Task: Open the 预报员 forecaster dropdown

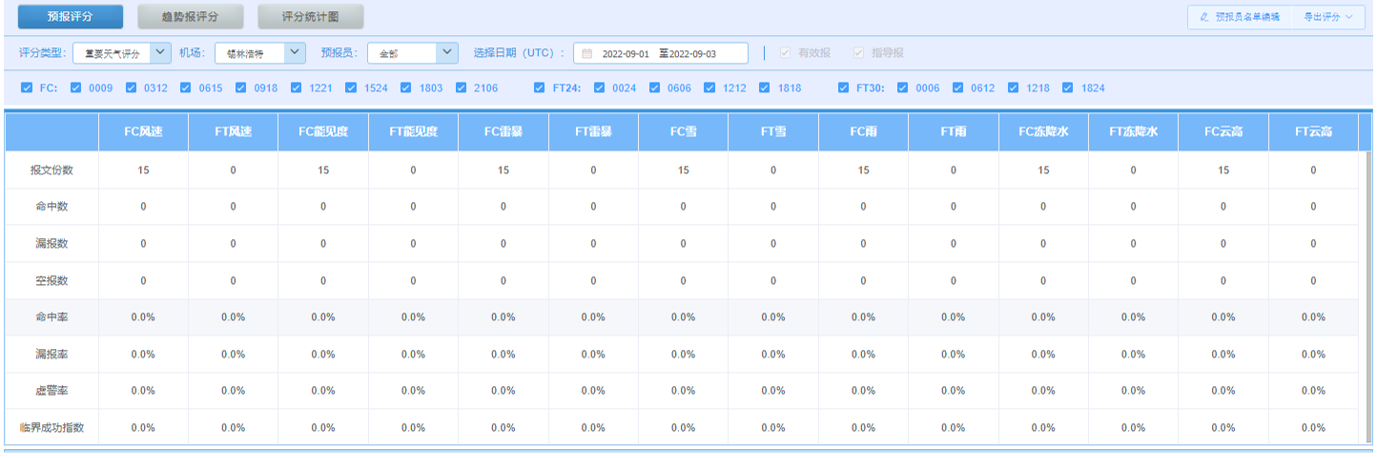Action: 412,53
